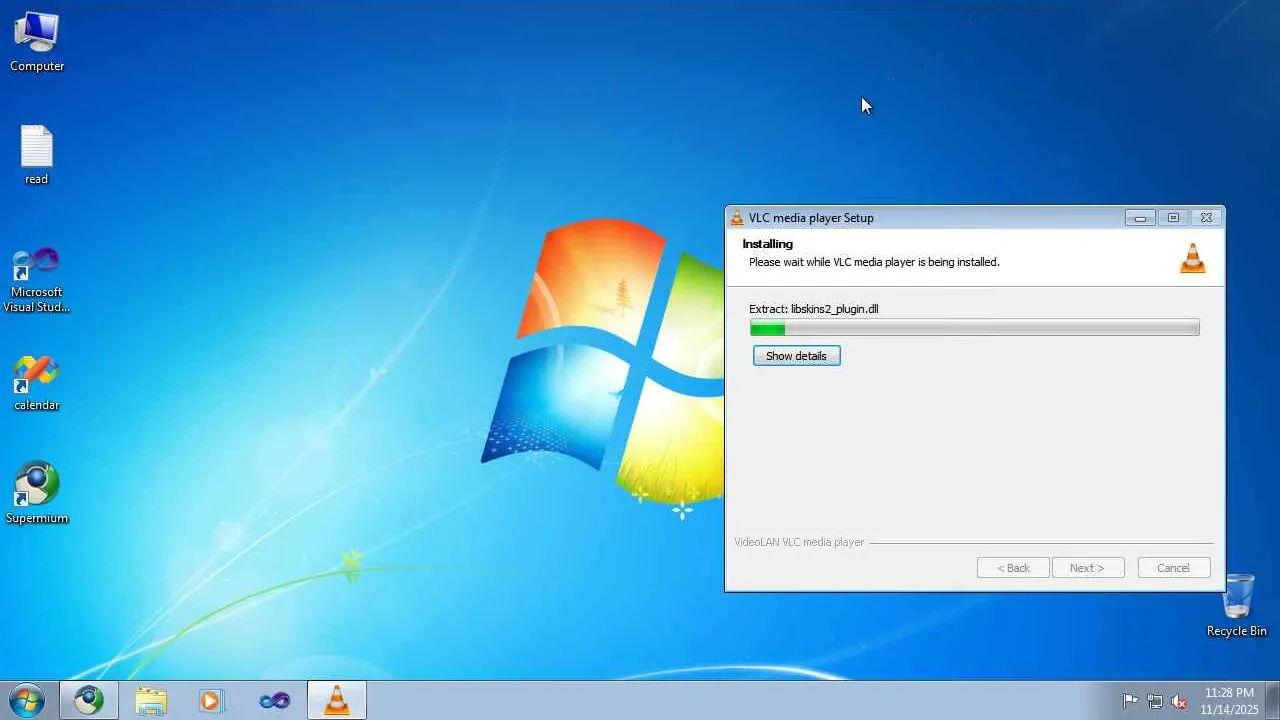Close the VLC Setup window

pos(1206,218)
